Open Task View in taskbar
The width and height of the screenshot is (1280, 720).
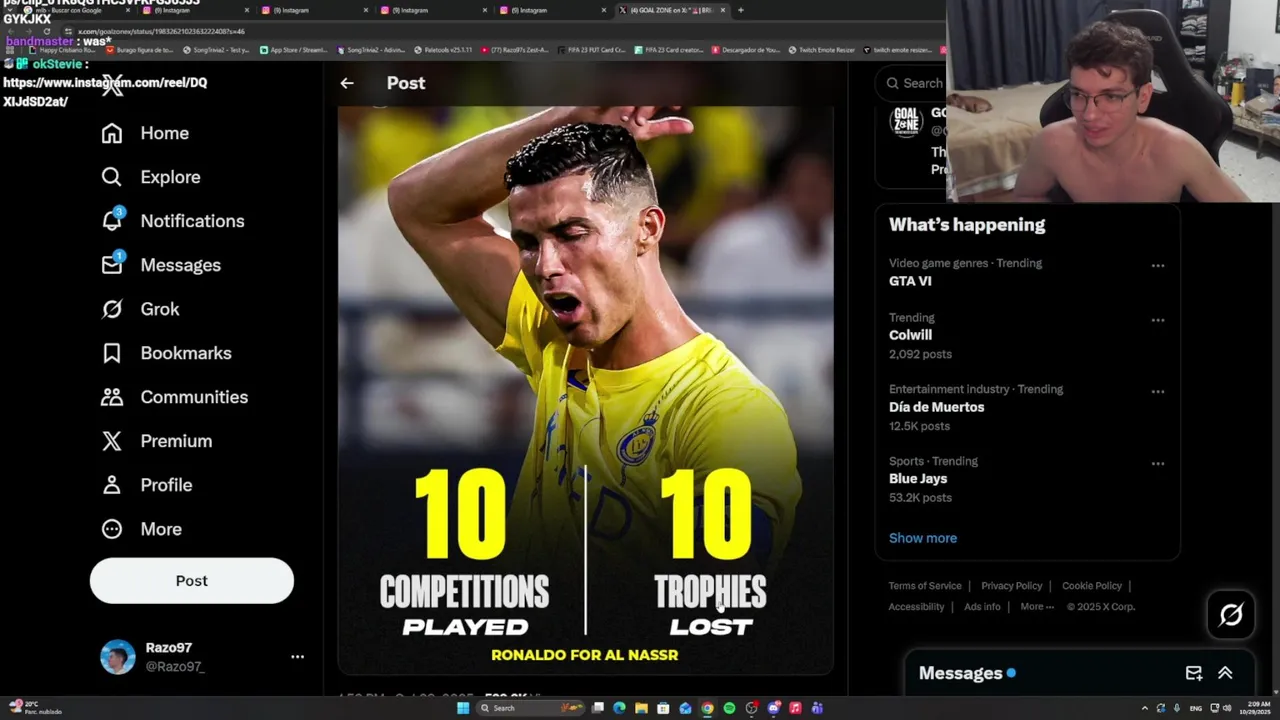point(597,708)
